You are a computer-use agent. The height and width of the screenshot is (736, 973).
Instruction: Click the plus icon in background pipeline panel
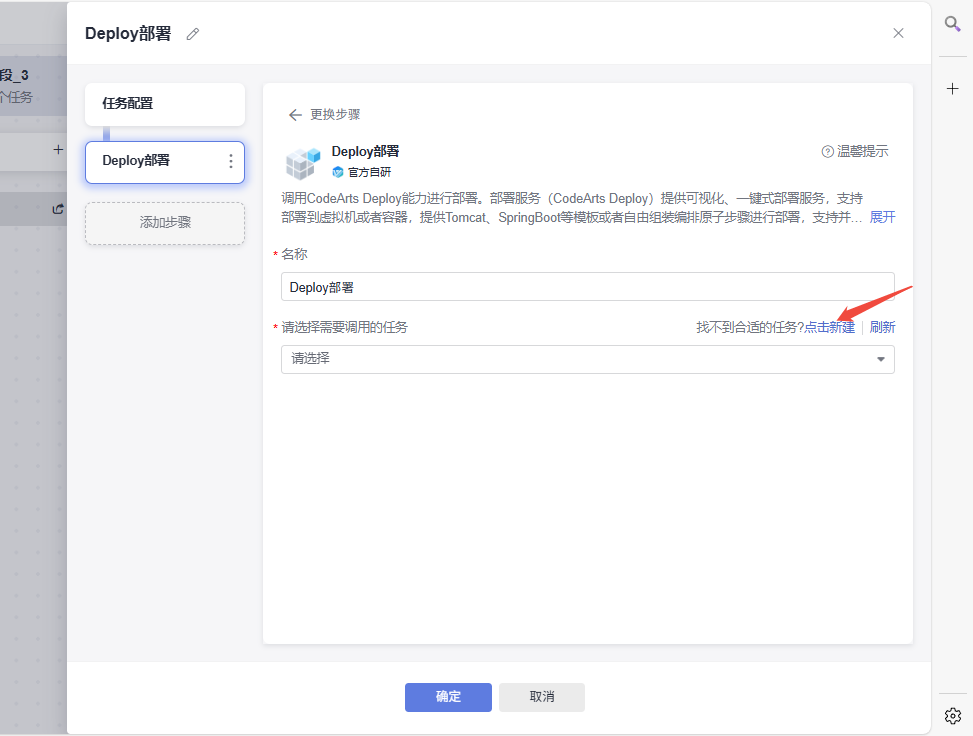(x=58, y=150)
